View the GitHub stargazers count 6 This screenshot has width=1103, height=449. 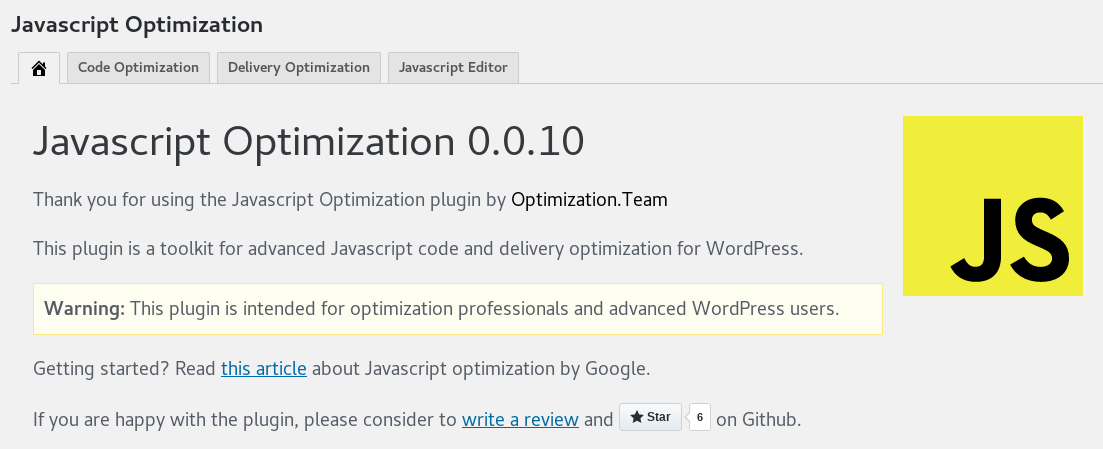coord(698,418)
